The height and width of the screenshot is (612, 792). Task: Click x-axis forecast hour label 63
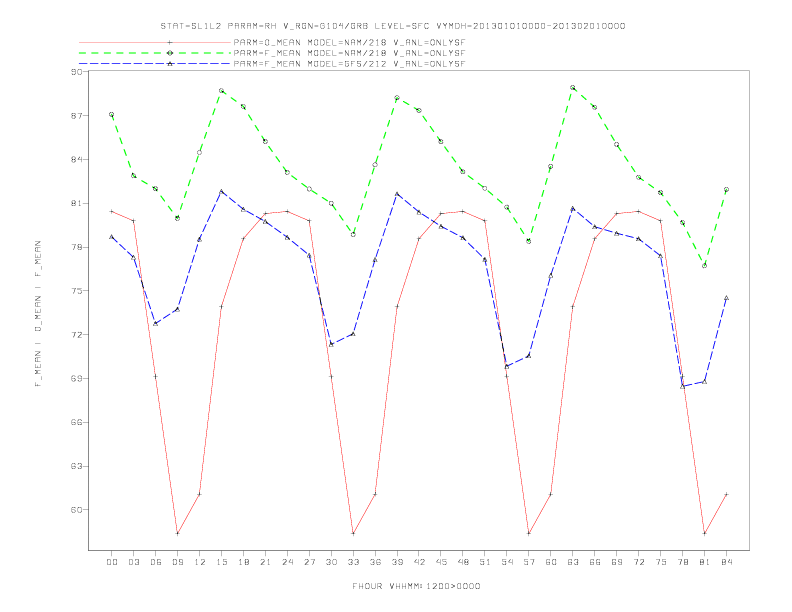[x=573, y=562]
